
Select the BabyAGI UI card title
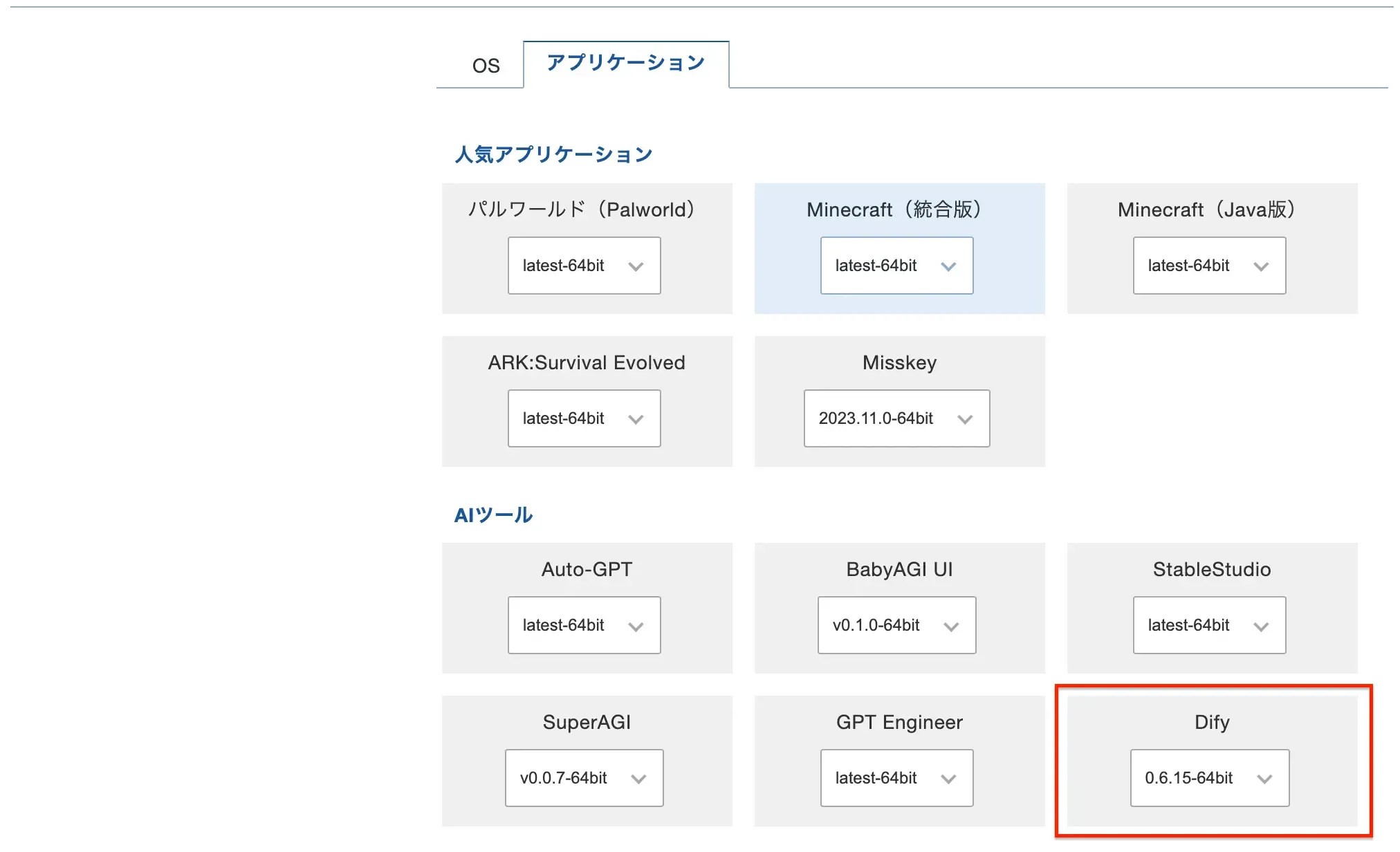coord(899,569)
